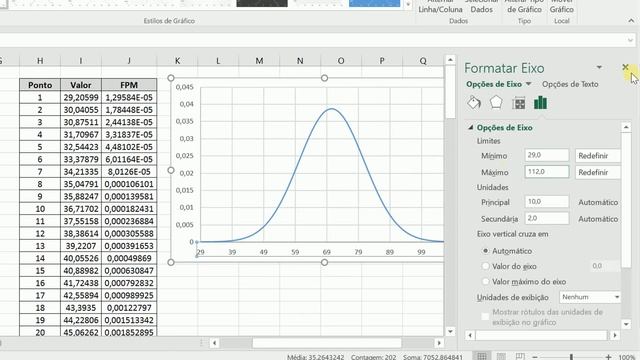The width and height of the screenshot is (640, 360).
Task: Click cell with value 0,00049869
Action: coord(129,258)
